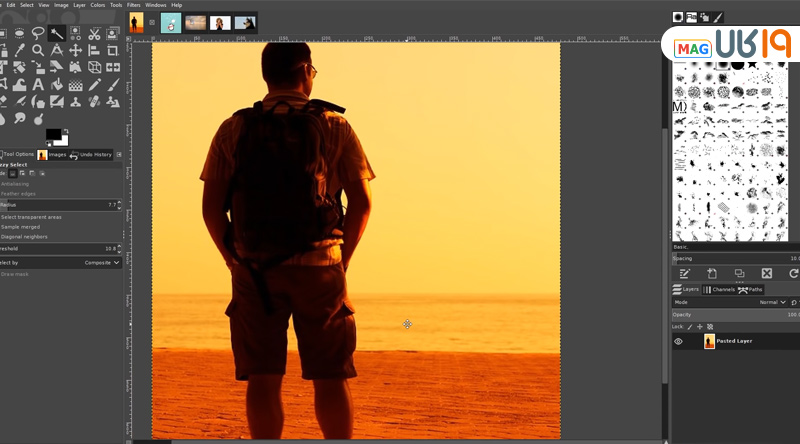Choose the Move tool
Viewport: 800px width, 444px height.
(76, 50)
